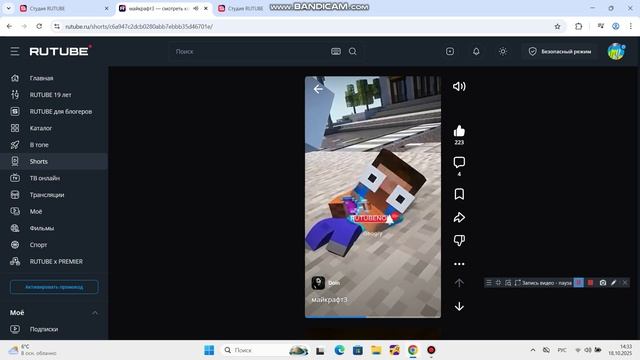Open the on-screen keyboard icon in search
Screen dimensions: 640x360
coord(336,51)
